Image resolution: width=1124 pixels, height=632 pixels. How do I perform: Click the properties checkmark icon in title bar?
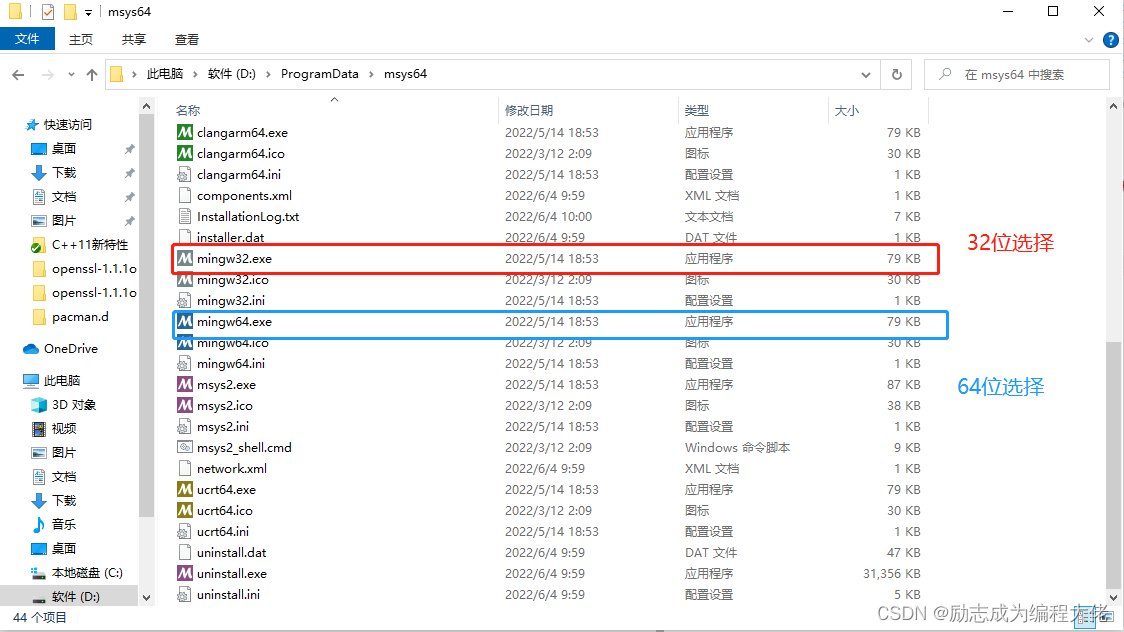pyautogui.click(x=47, y=11)
